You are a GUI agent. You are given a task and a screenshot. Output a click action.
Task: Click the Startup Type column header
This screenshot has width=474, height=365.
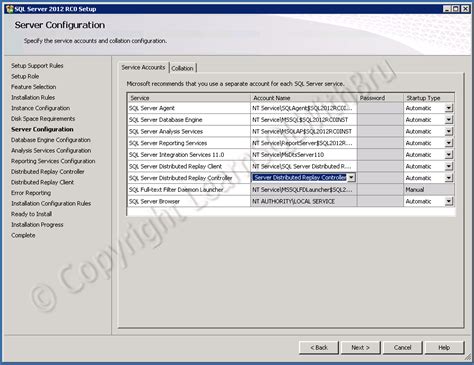[429, 98]
